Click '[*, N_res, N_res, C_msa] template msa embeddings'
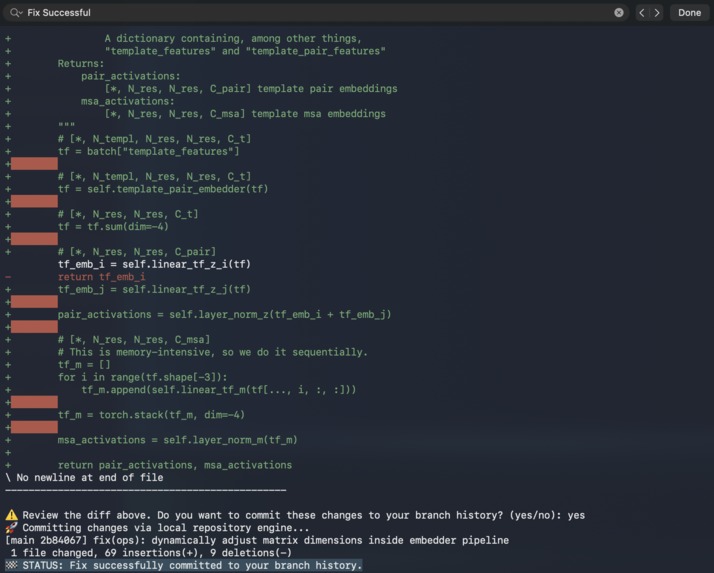The height and width of the screenshot is (573, 714). pos(245,113)
